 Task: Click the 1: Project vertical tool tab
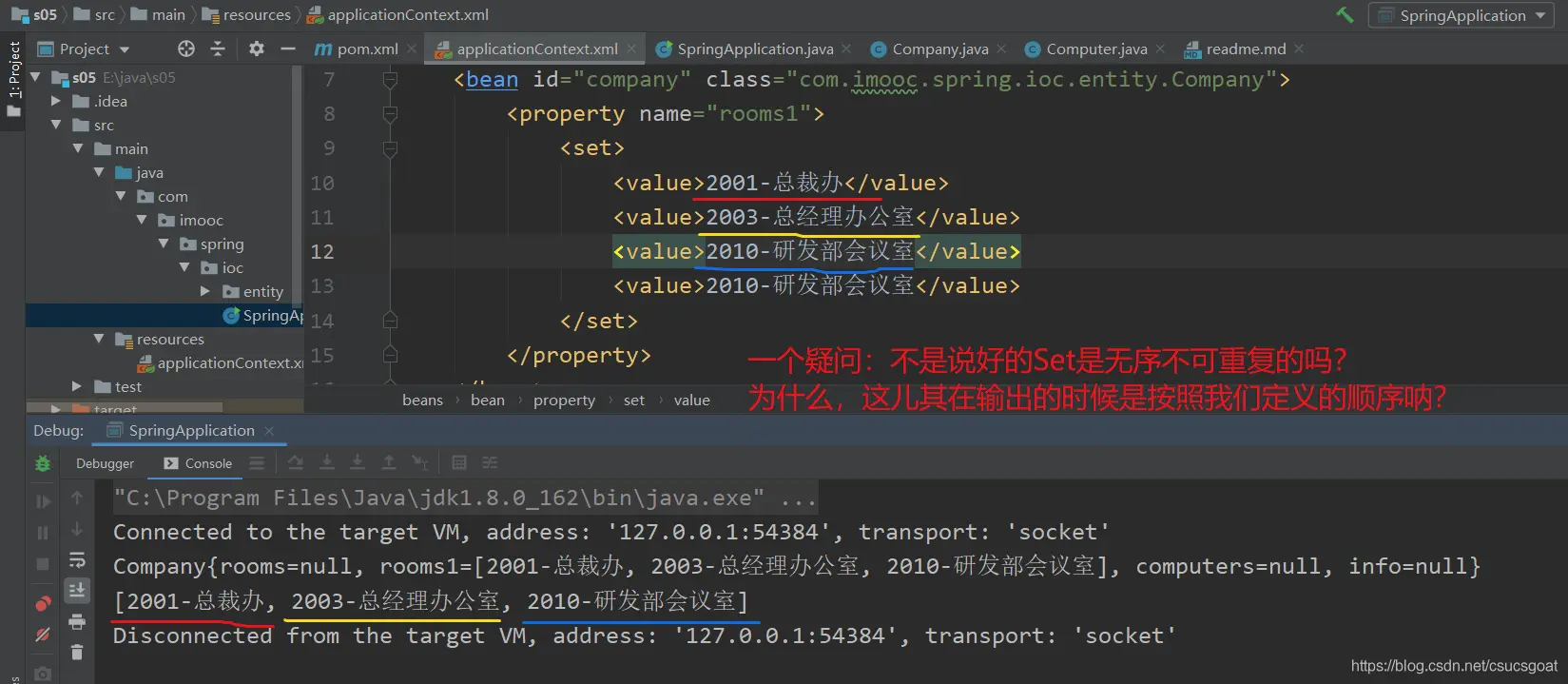pyautogui.click(x=13, y=80)
